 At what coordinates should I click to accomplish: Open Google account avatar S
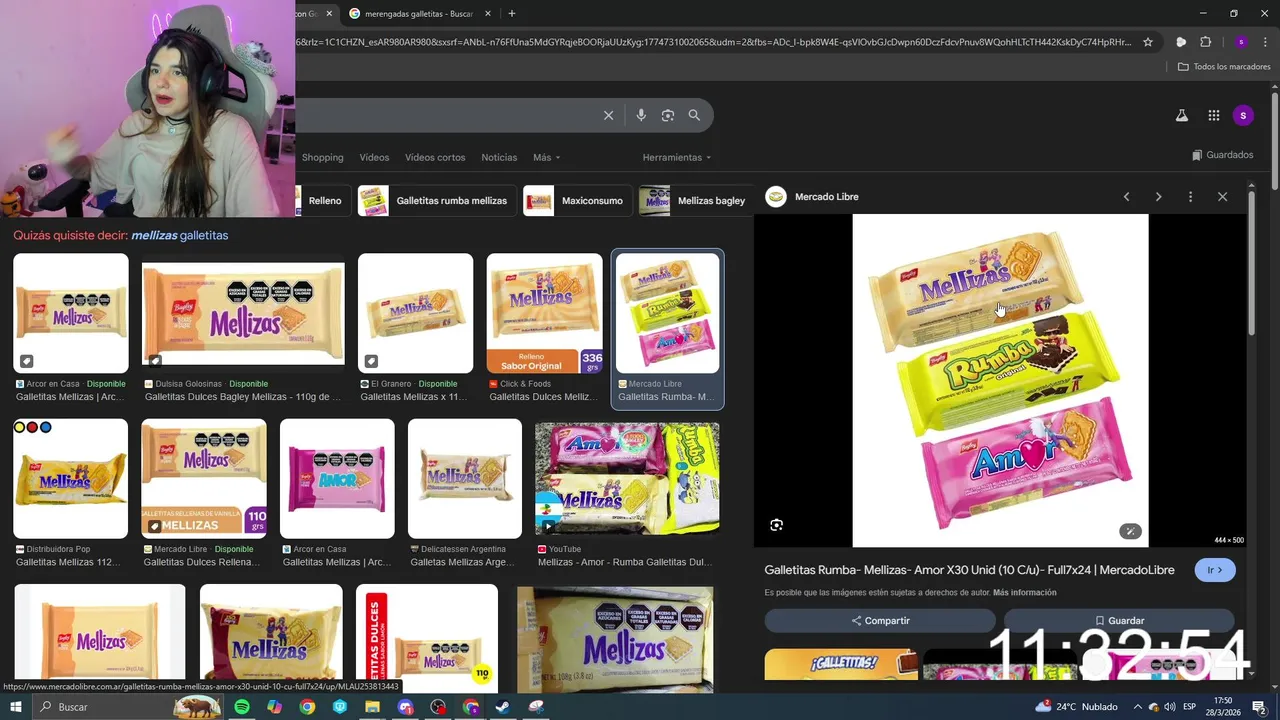click(x=1243, y=115)
